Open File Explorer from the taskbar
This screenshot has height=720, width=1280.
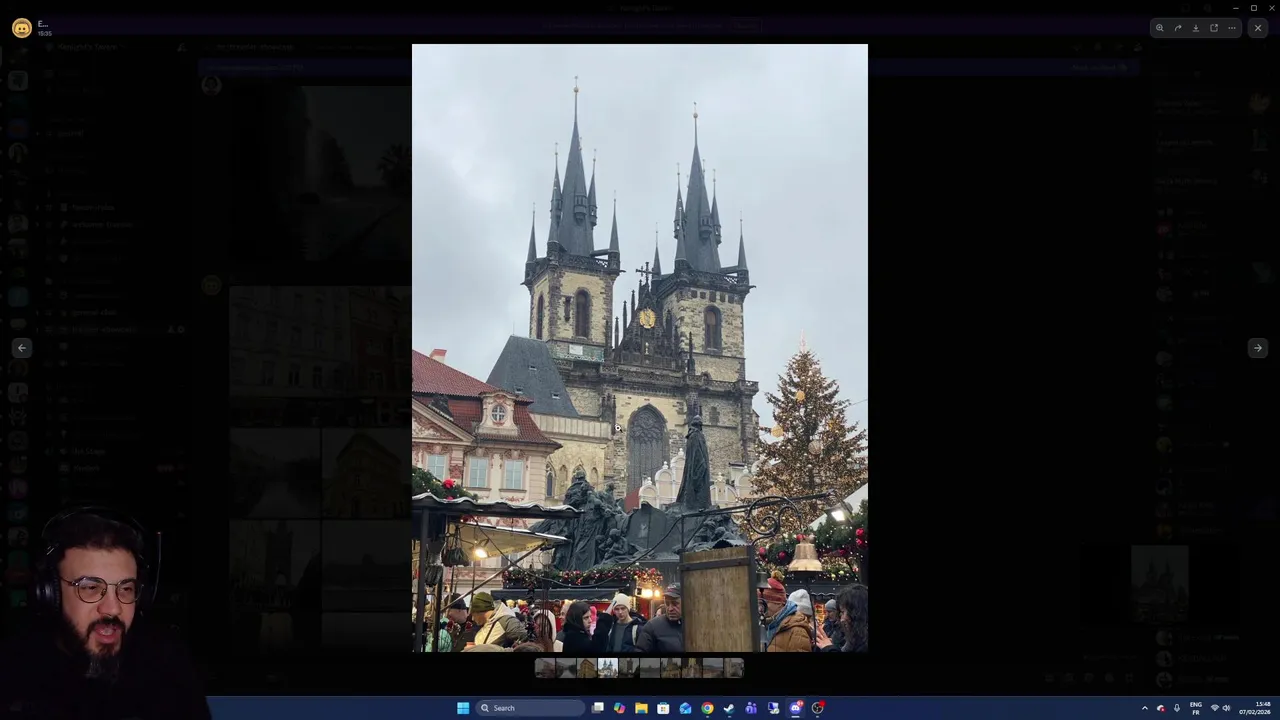tap(641, 708)
